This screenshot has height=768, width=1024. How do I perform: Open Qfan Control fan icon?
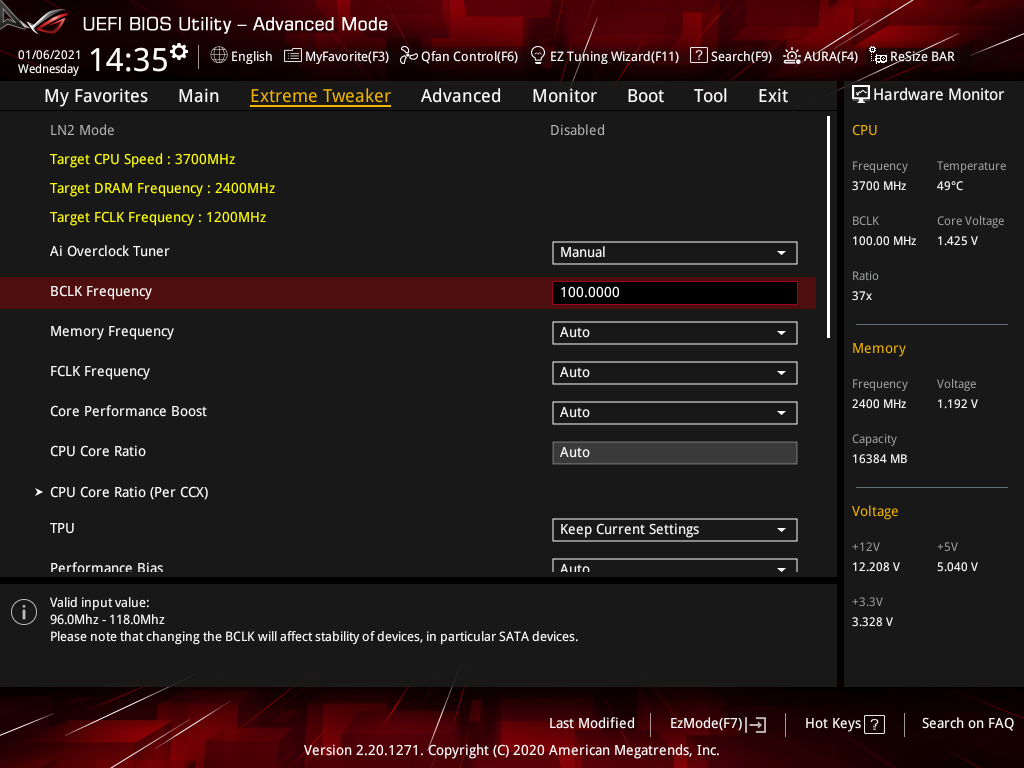click(408, 56)
